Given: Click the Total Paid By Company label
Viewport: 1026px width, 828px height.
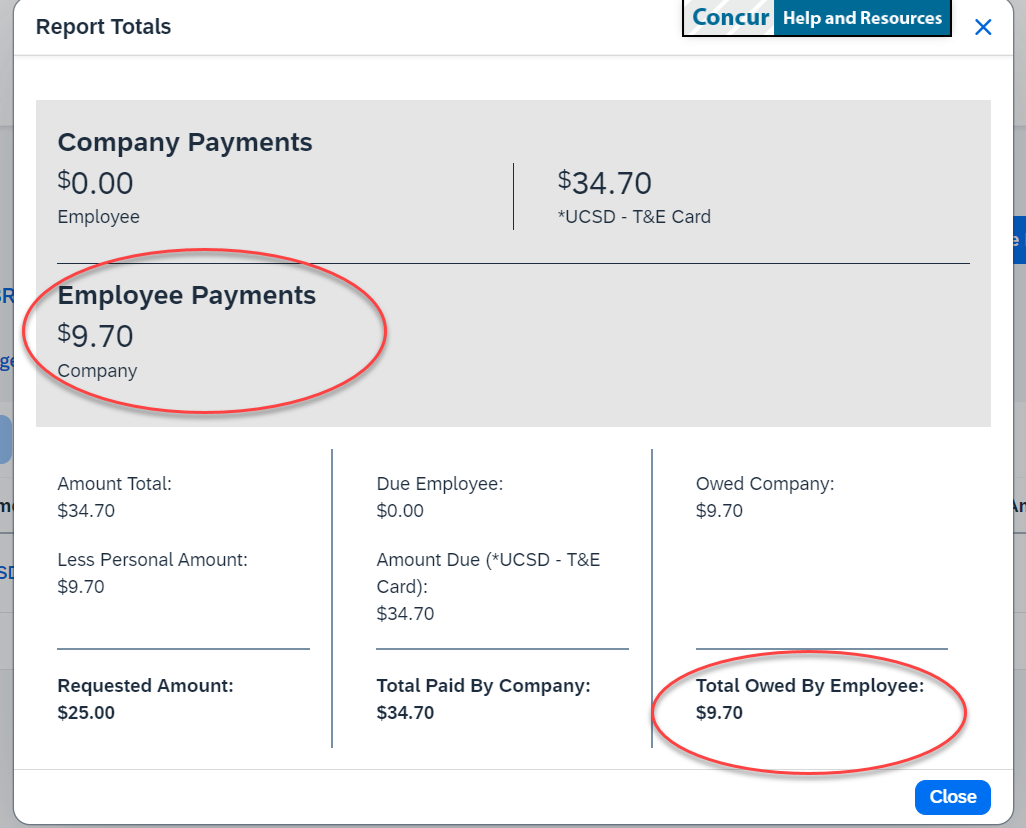Looking at the screenshot, I should click(x=484, y=686).
